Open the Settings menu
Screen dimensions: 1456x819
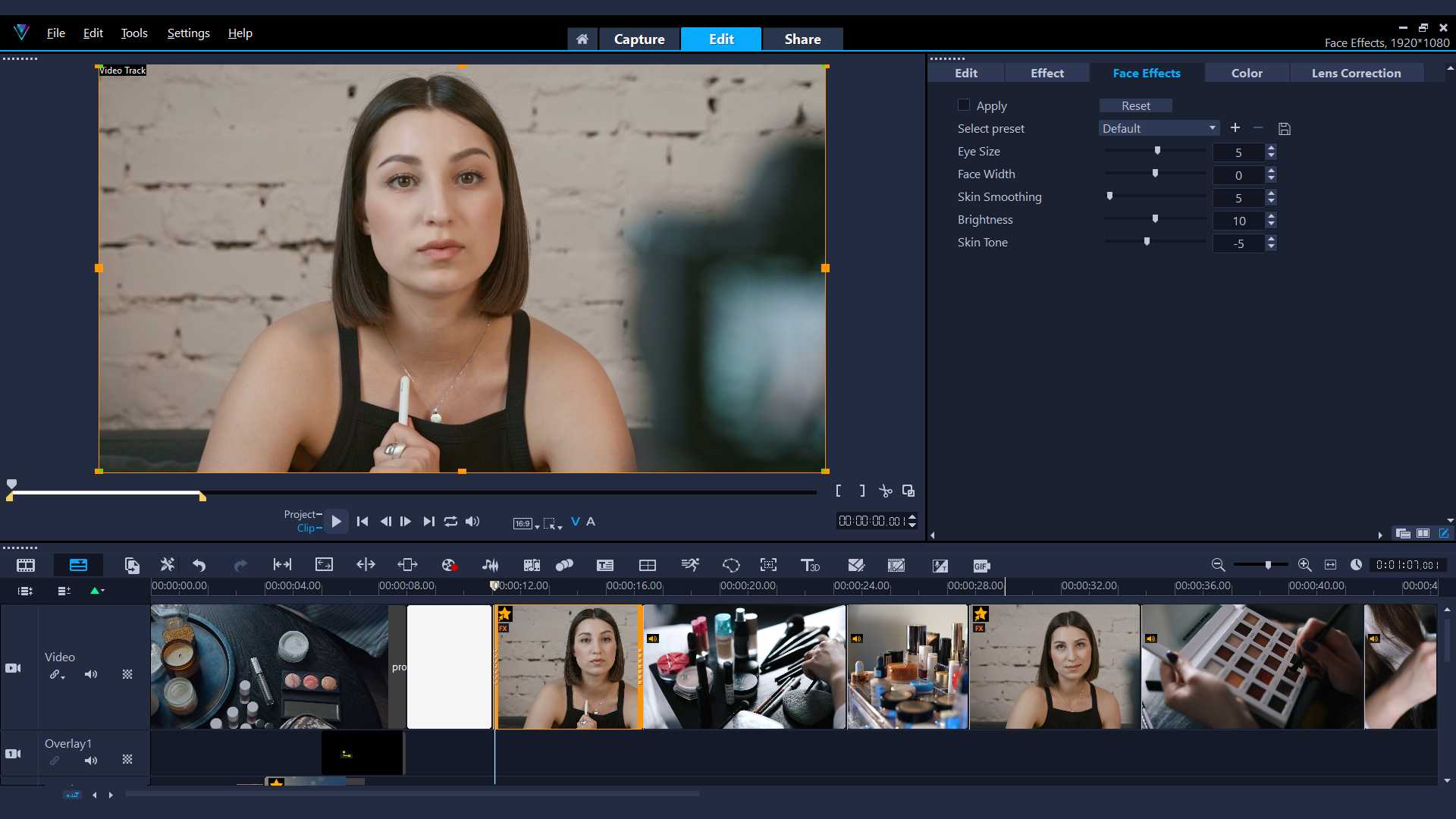[188, 33]
